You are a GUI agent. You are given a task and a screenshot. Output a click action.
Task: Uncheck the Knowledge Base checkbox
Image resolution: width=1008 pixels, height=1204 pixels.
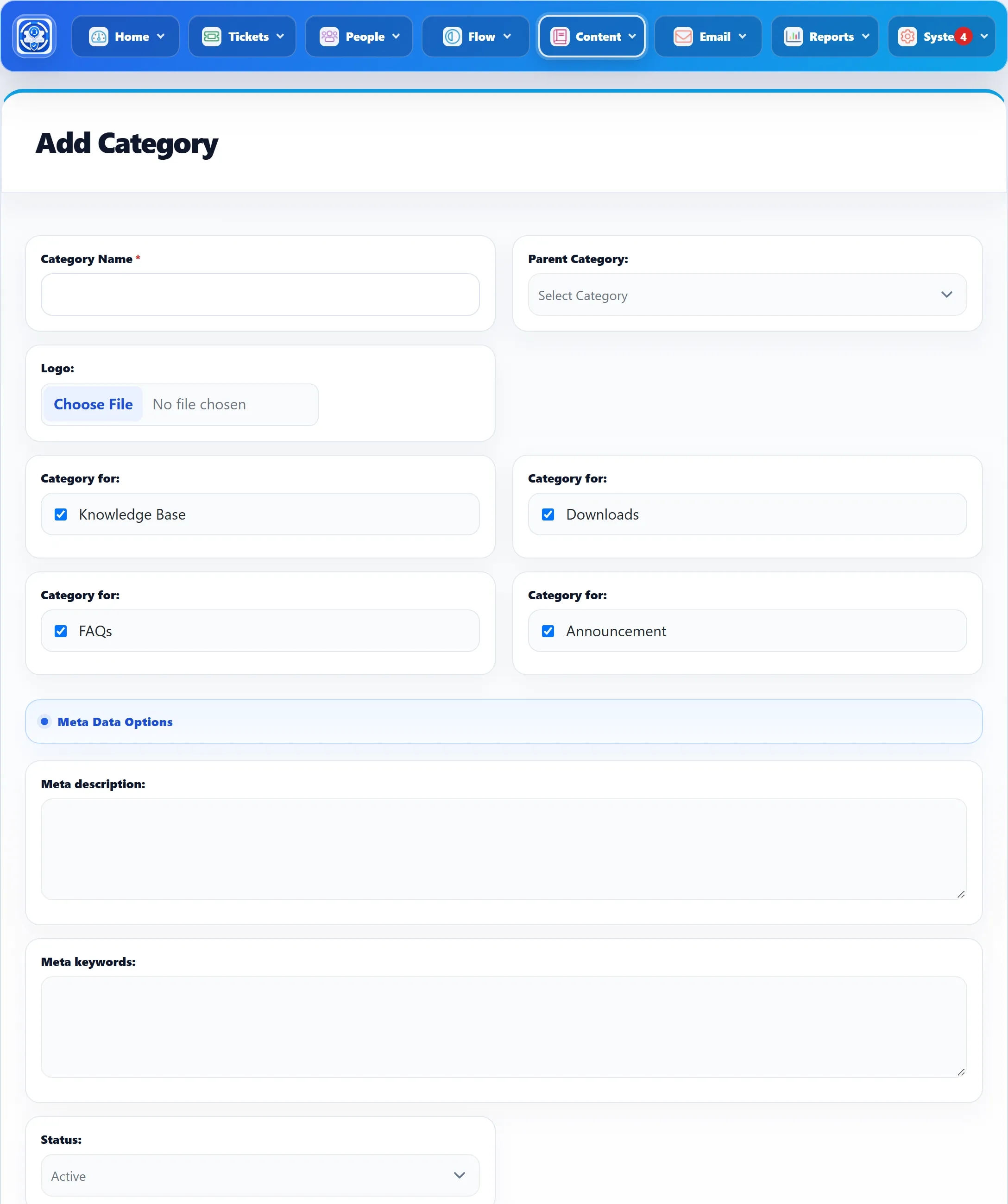tap(61, 514)
